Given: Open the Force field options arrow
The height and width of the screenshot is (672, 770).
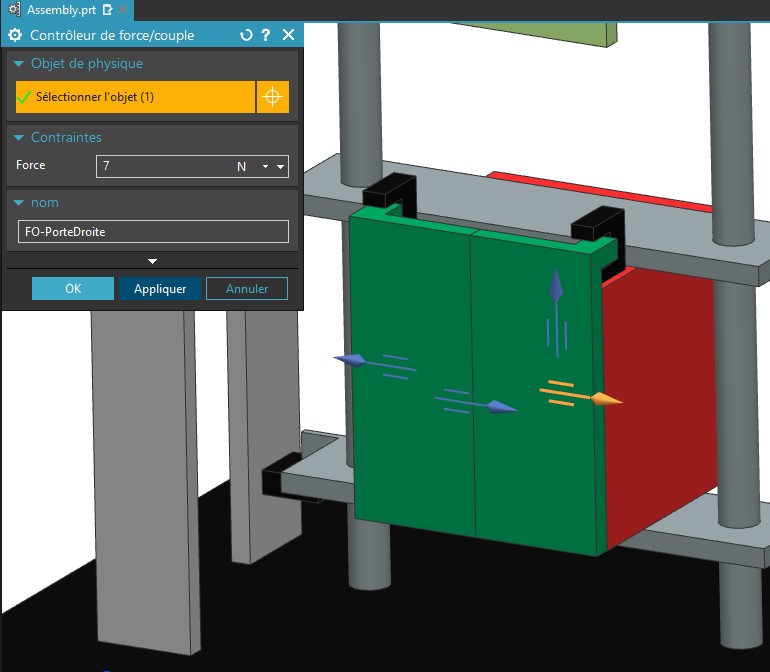Looking at the screenshot, I should coord(280,167).
